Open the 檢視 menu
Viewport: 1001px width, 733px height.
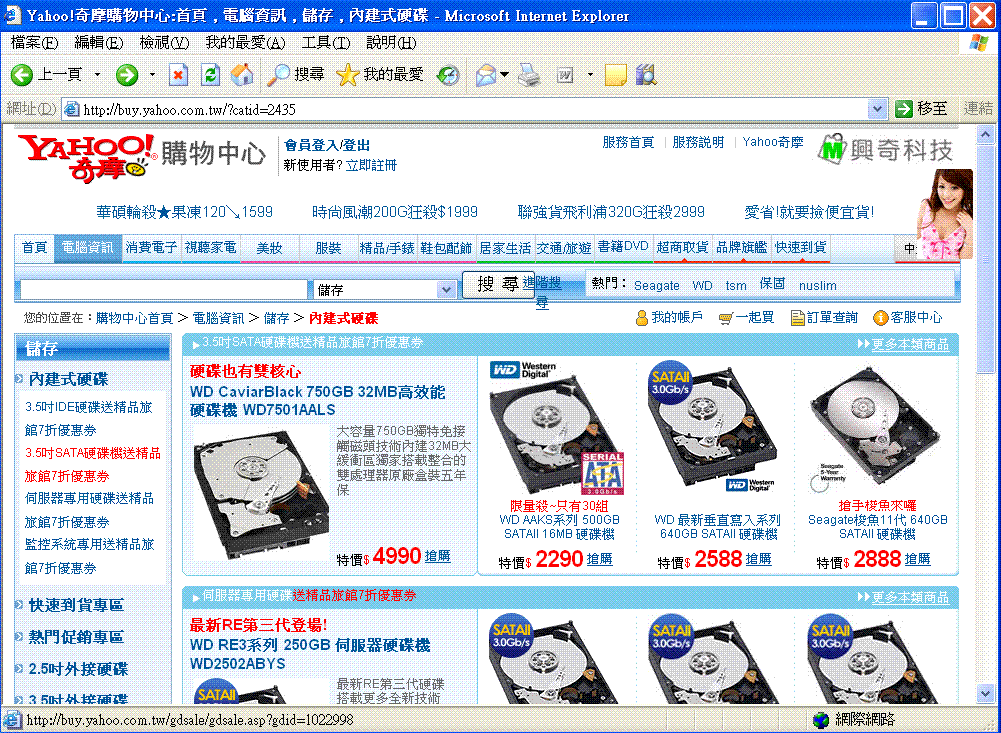click(x=163, y=43)
